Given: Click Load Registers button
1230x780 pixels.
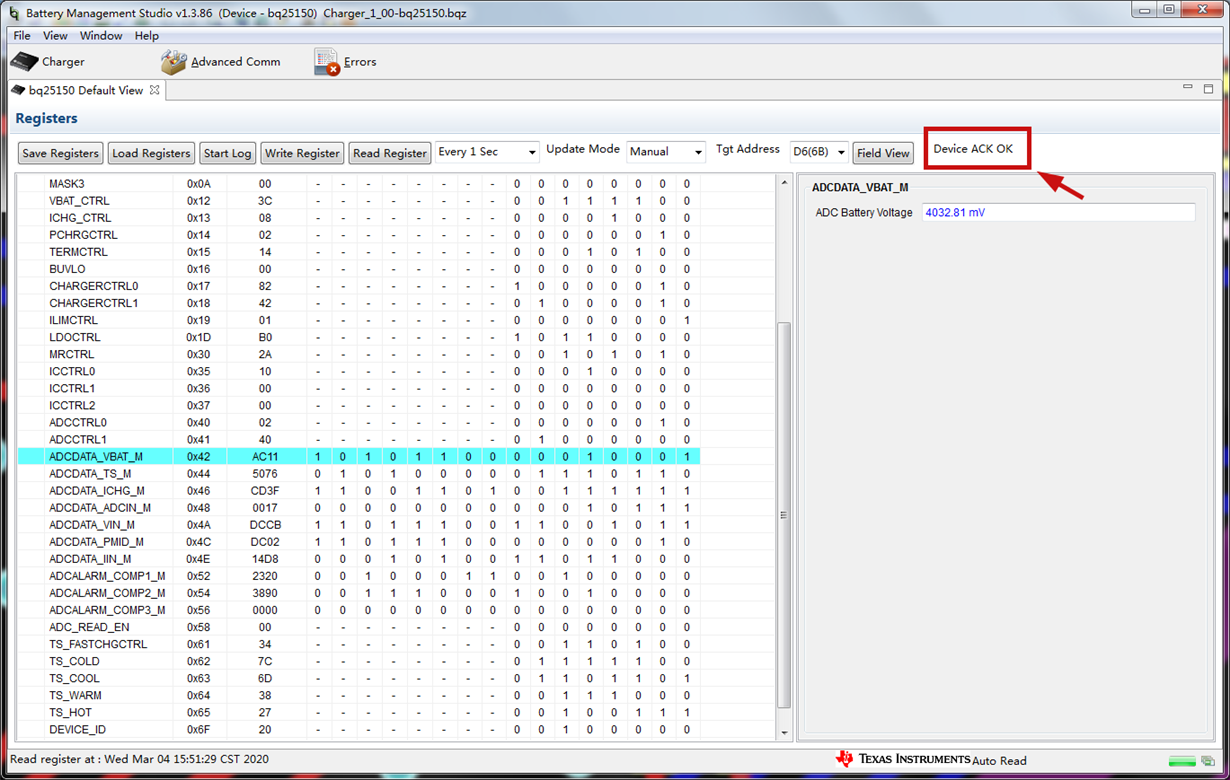Looking at the screenshot, I should click(151, 153).
